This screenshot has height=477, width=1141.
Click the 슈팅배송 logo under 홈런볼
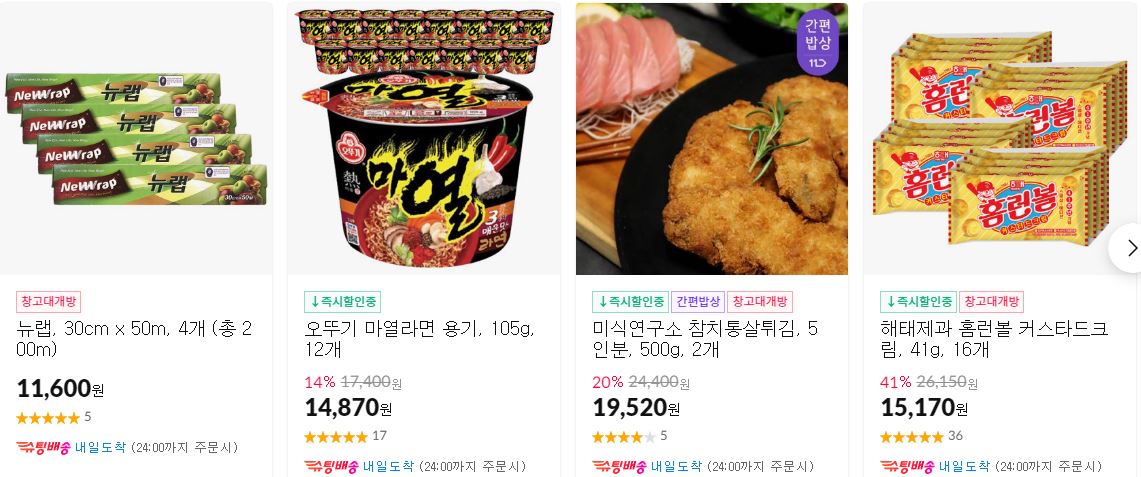click(907, 466)
